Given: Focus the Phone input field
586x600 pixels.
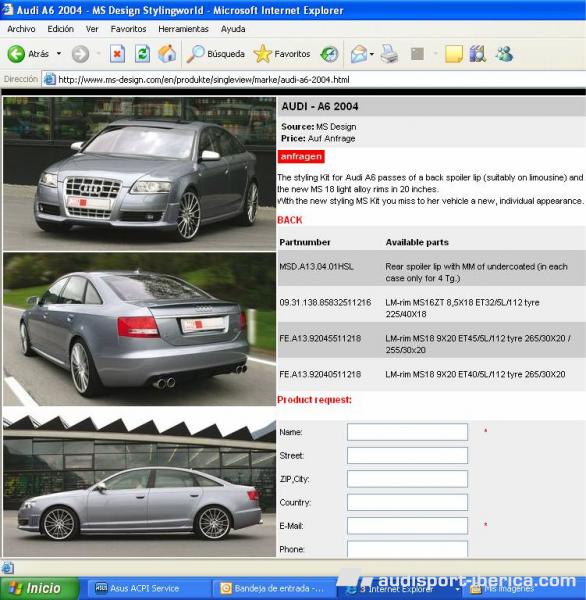Looking at the screenshot, I should (x=407, y=549).
